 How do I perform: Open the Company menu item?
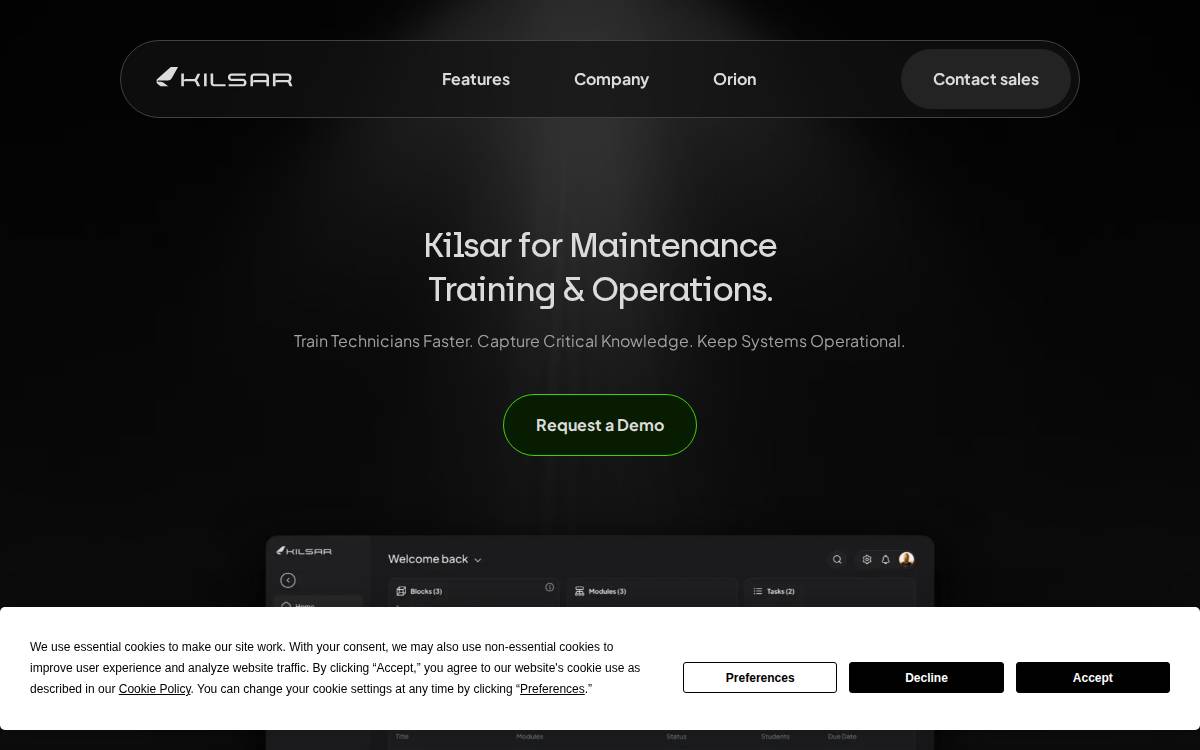[611, 79]
